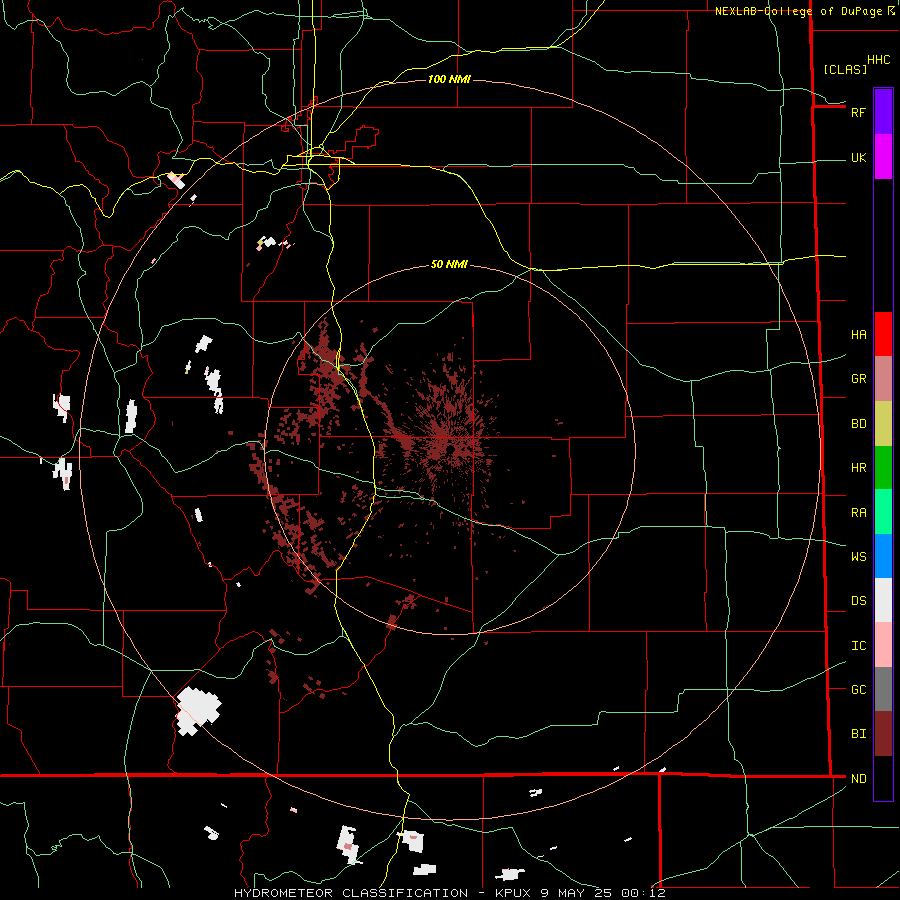Click the RF legend label
Screen dimensions: 900x900
pyautogui.click(x=858, y=113)
